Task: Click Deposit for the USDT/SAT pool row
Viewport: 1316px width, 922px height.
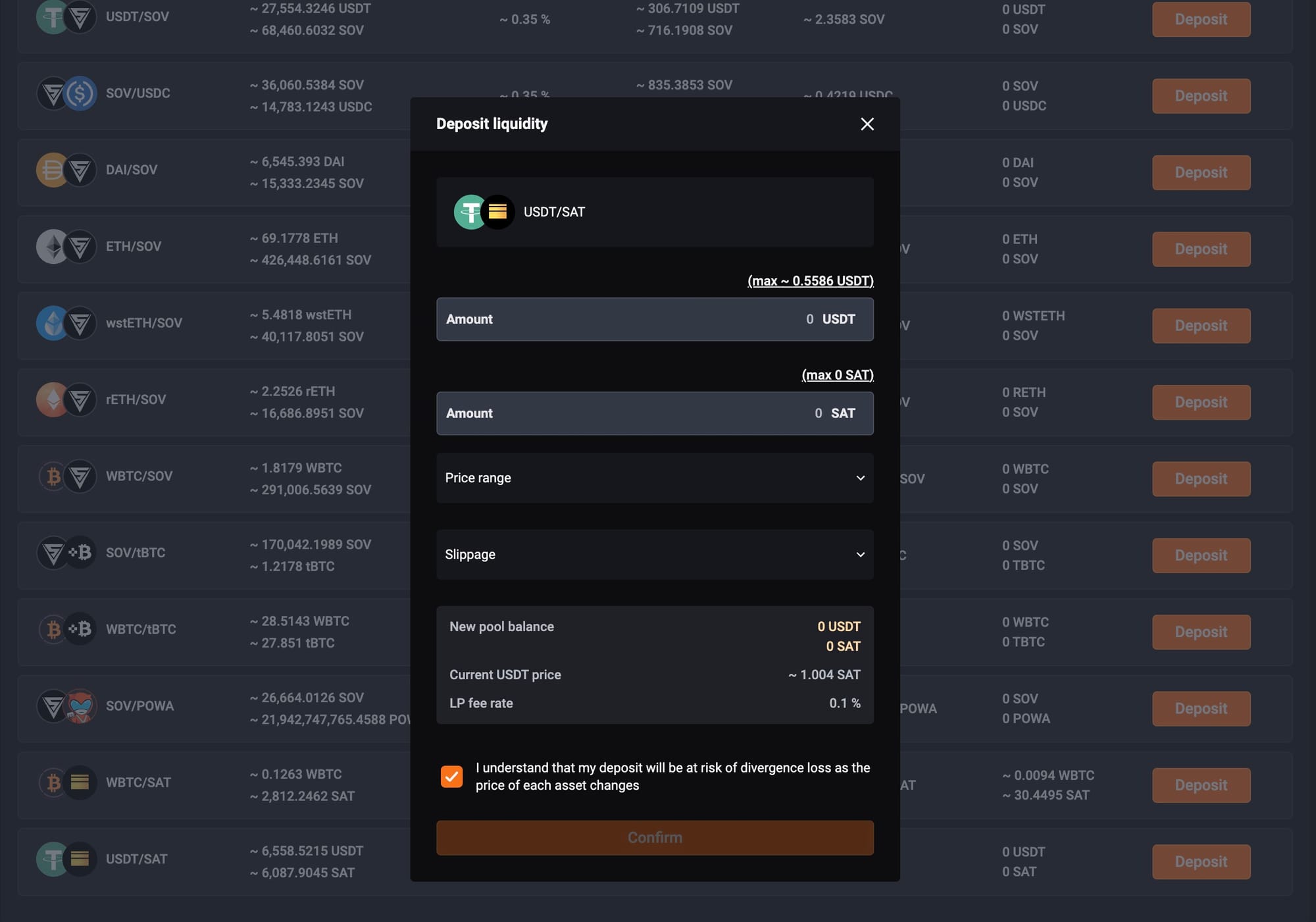Action: [x=1200, y=861]
